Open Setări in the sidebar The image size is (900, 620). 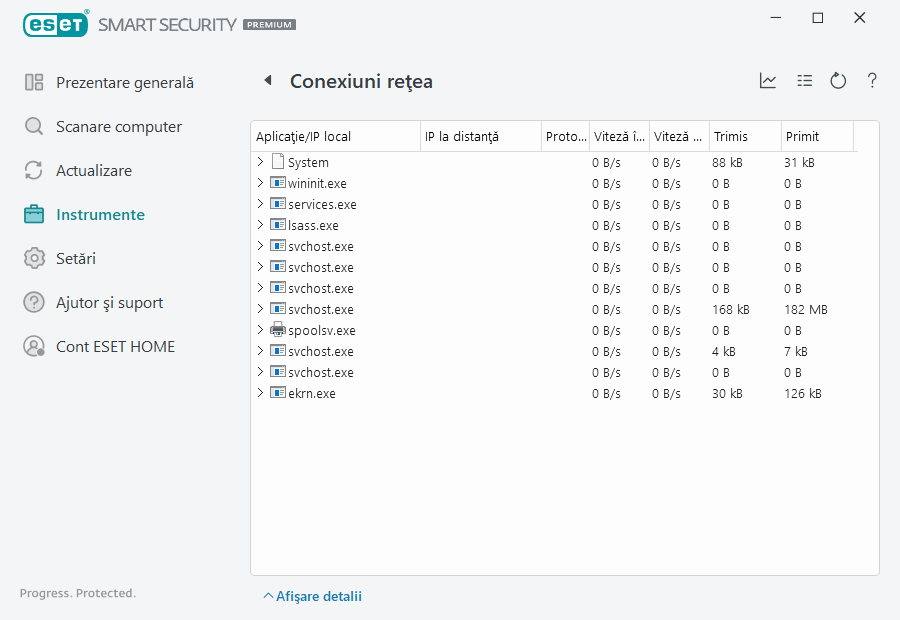[x=76, y=258]
